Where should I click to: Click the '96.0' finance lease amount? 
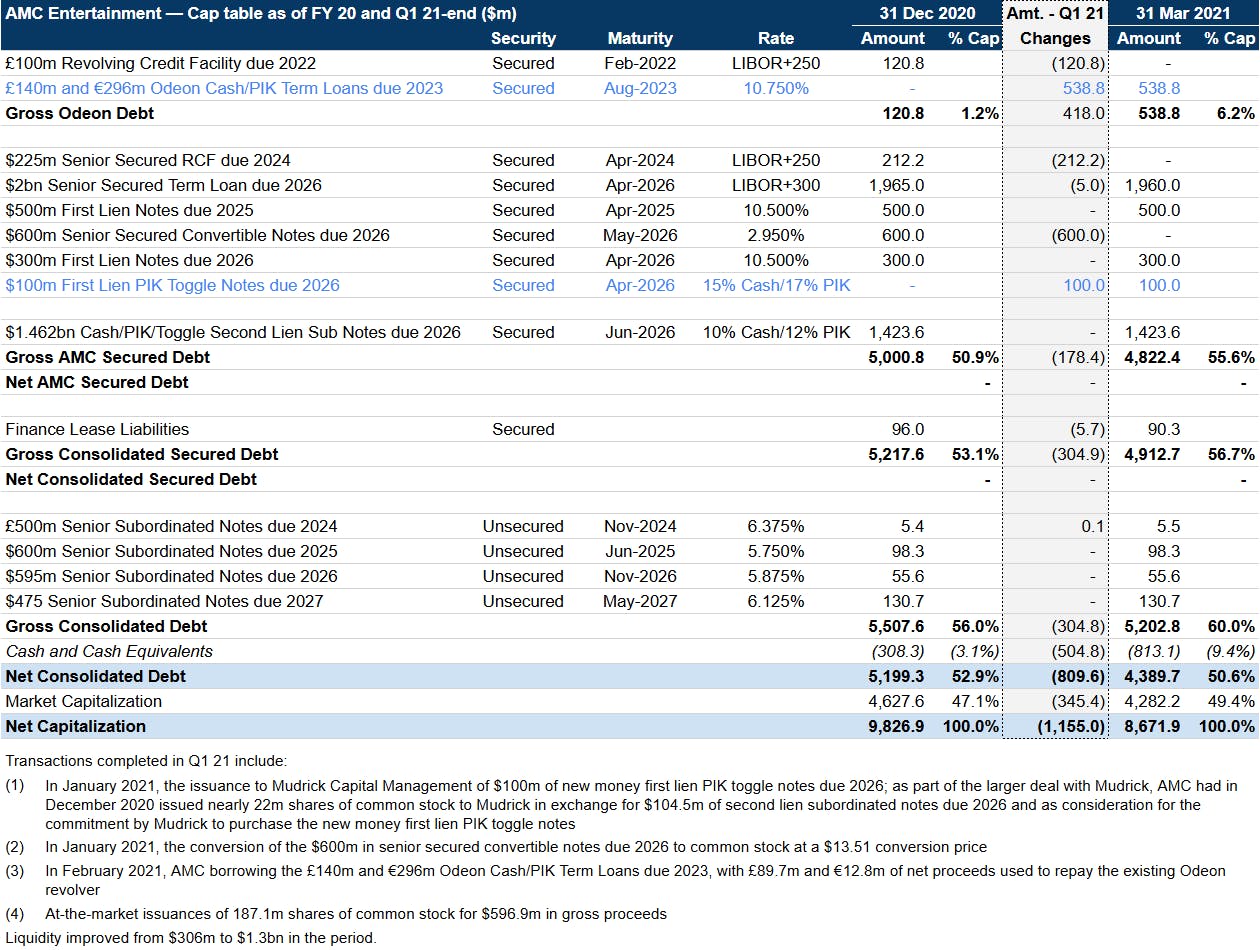click(908, 429)
